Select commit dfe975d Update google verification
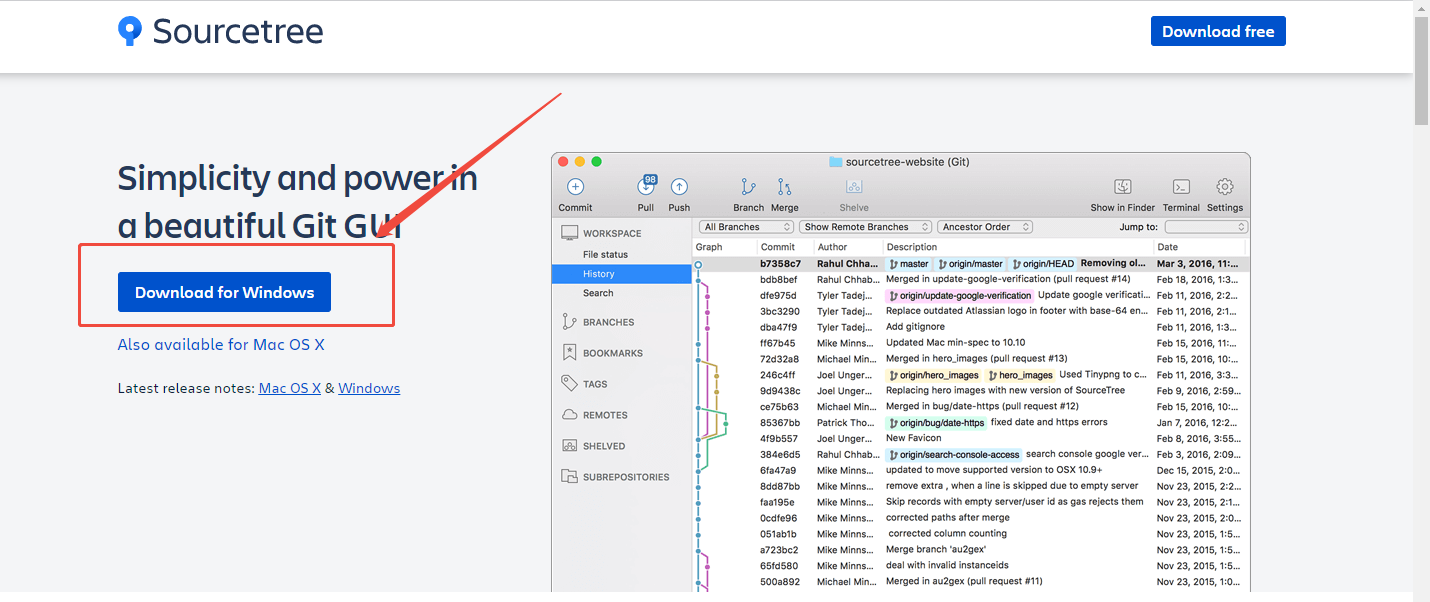 971,295
